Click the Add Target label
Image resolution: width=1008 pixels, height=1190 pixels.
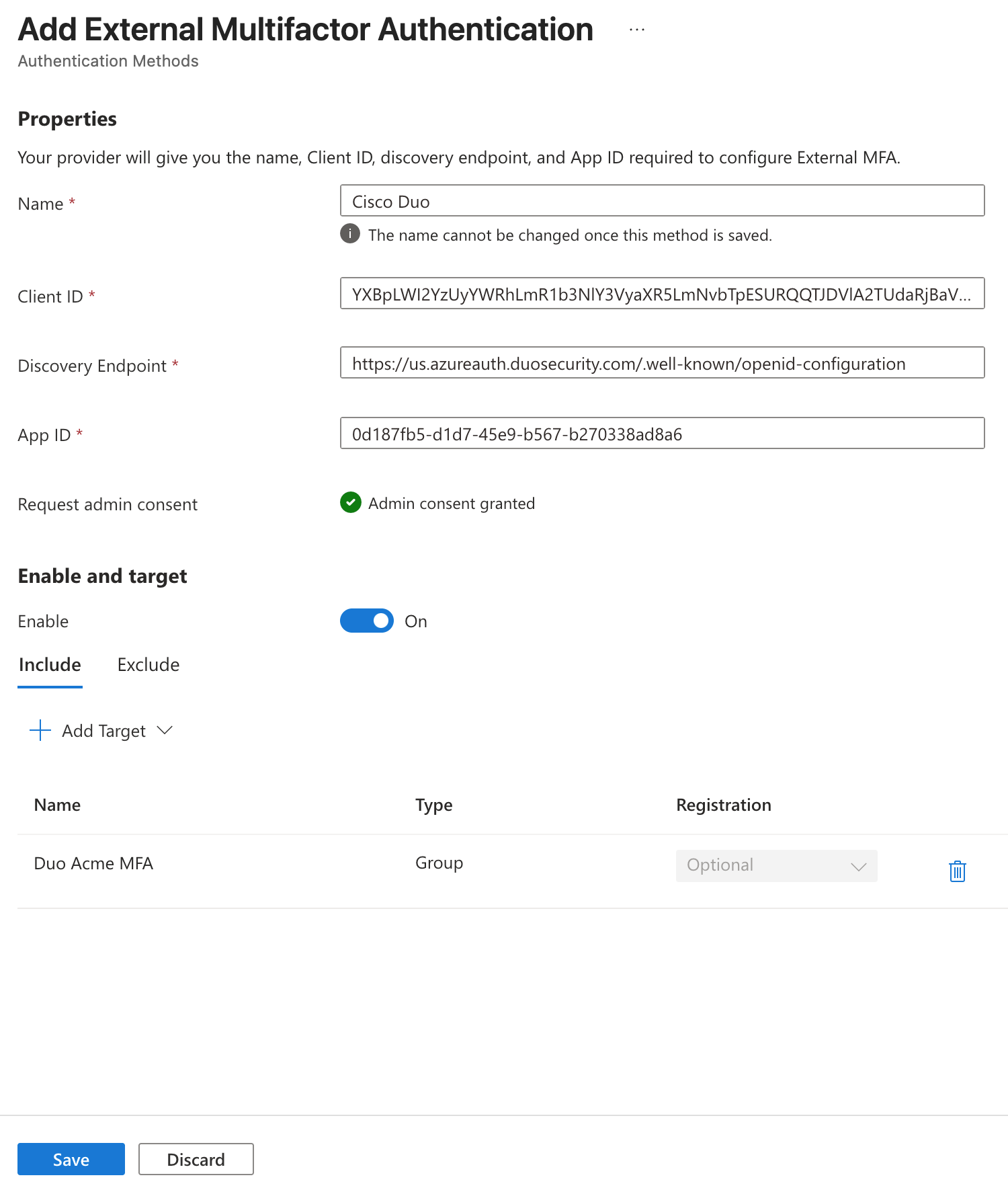104,731
